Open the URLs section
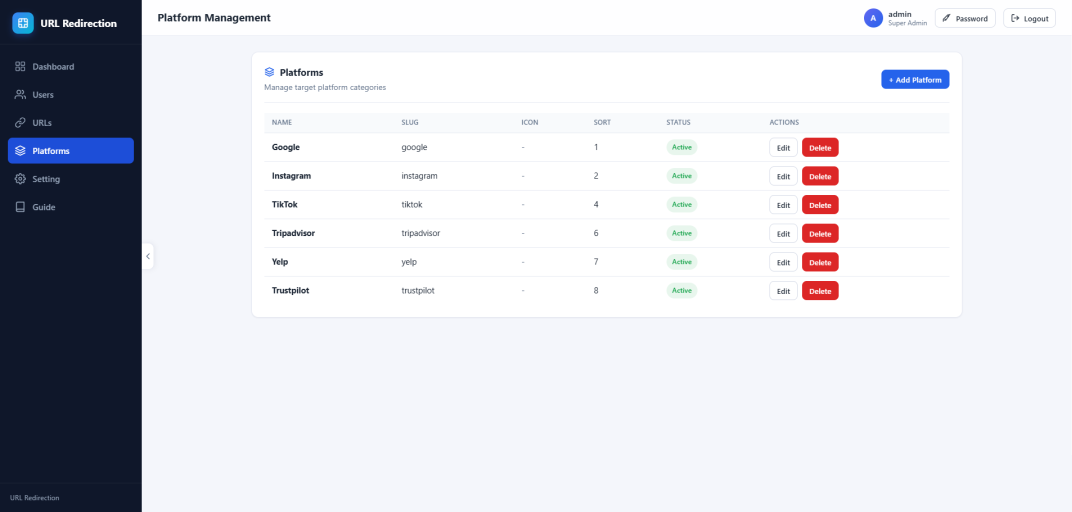1072x512 pixels. 71,123
